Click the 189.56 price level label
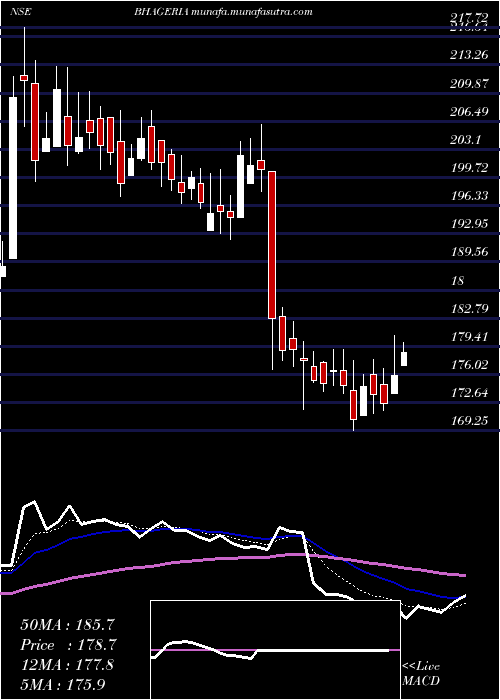The height and width of the screenshot is (700, 500). coord(469,252)
